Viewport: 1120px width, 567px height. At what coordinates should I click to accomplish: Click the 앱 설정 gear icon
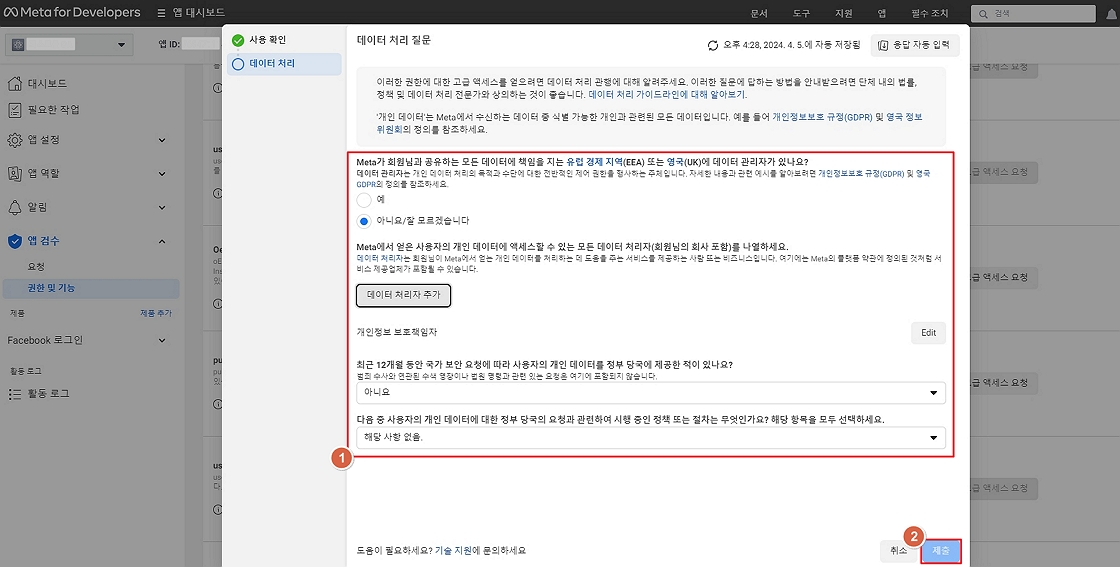pos(14,140)
